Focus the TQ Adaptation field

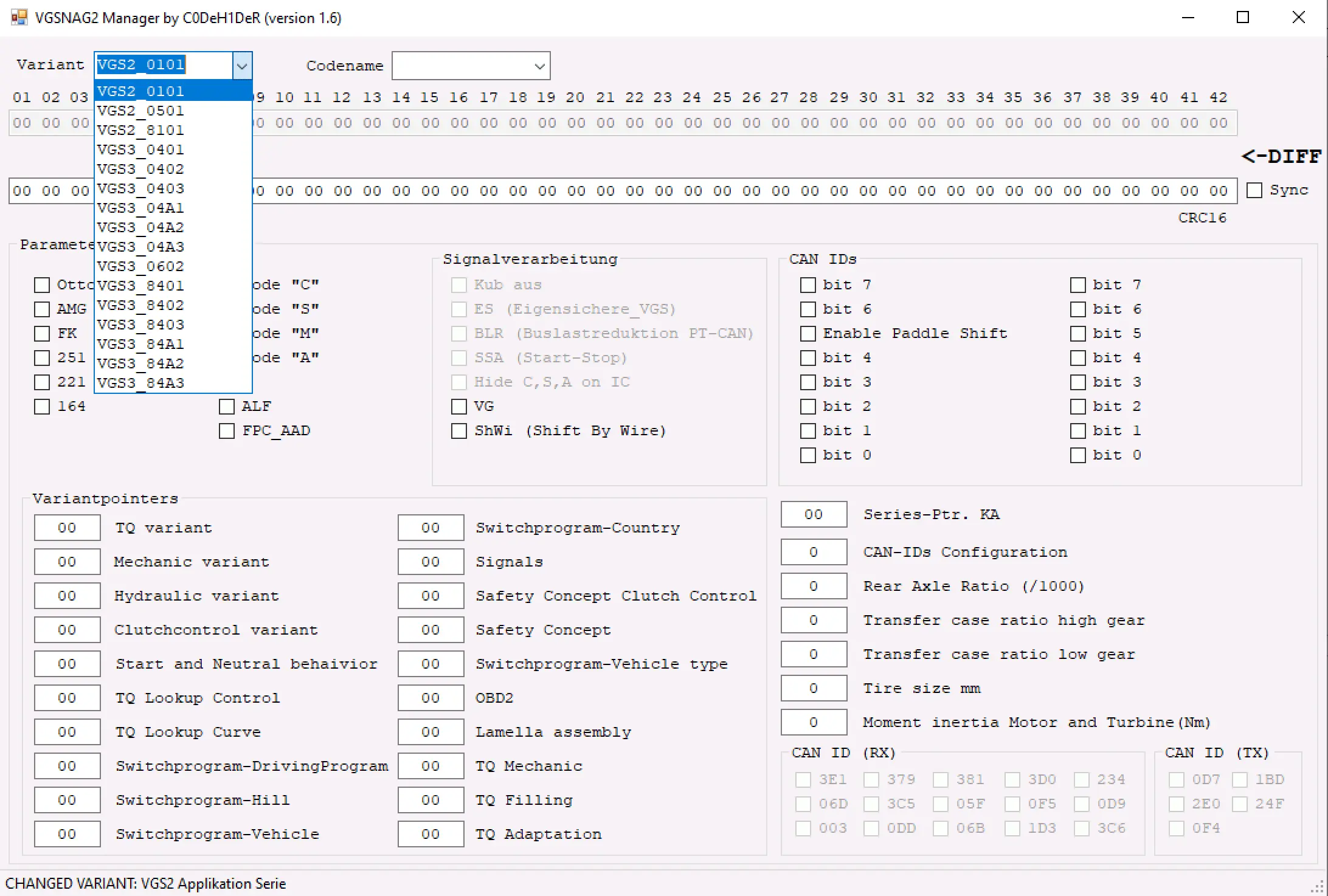pos(431,834)
